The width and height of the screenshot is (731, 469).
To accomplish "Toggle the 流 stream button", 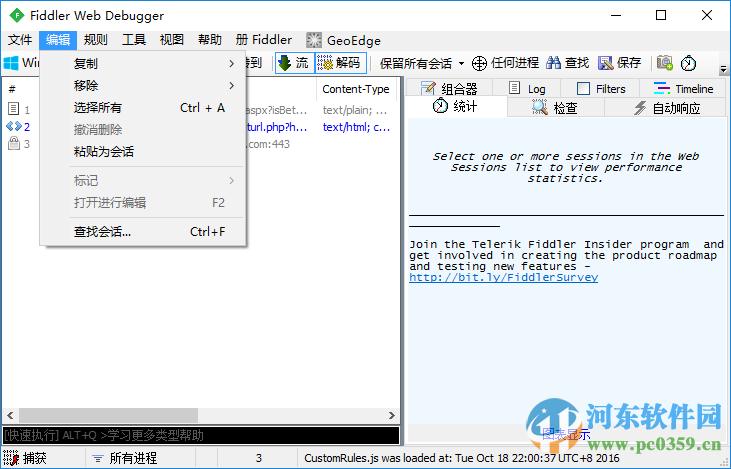I will pyautogui.click(x=295, y=63).
